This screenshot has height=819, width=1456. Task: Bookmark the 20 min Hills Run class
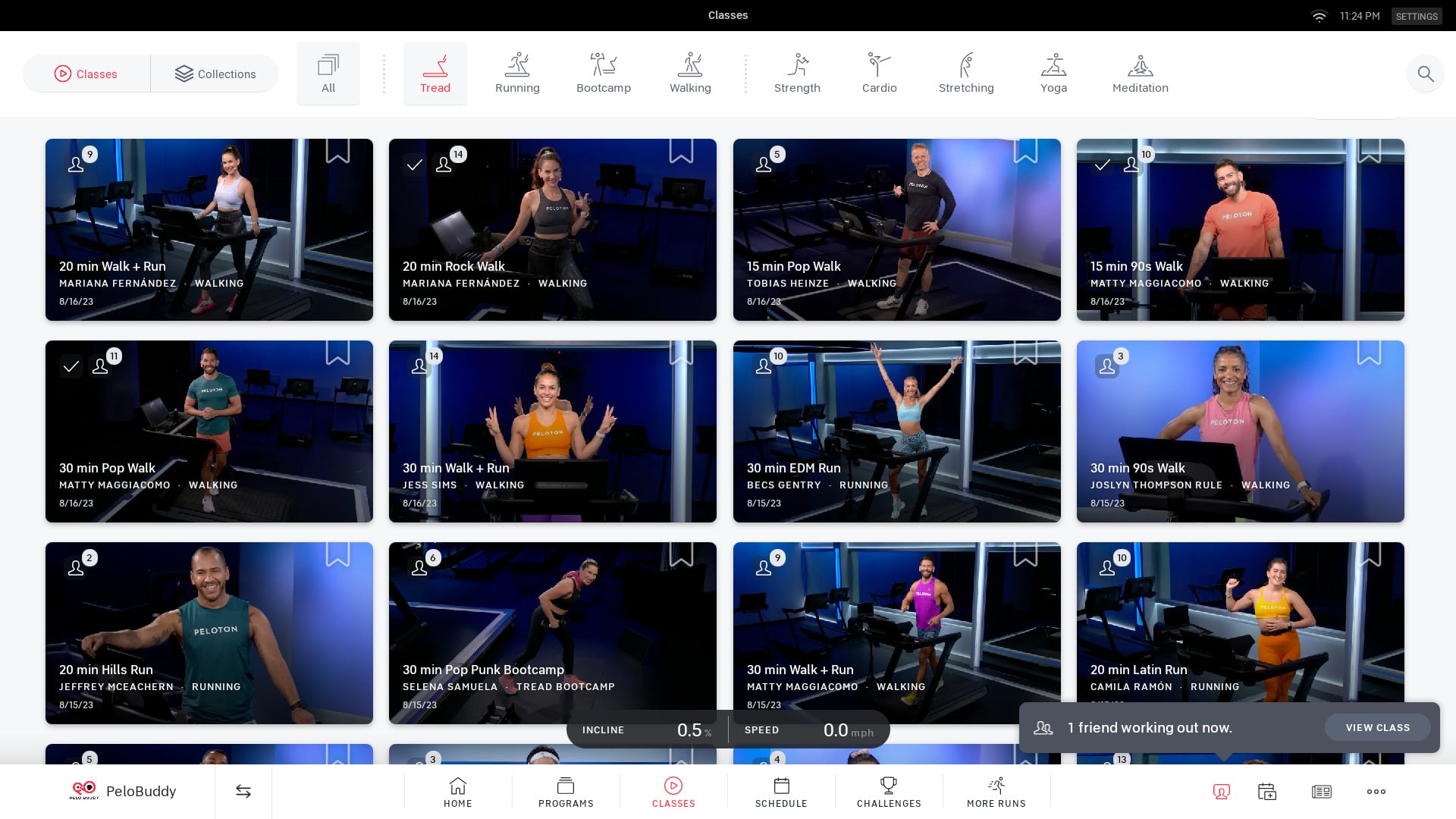(337, 554)
